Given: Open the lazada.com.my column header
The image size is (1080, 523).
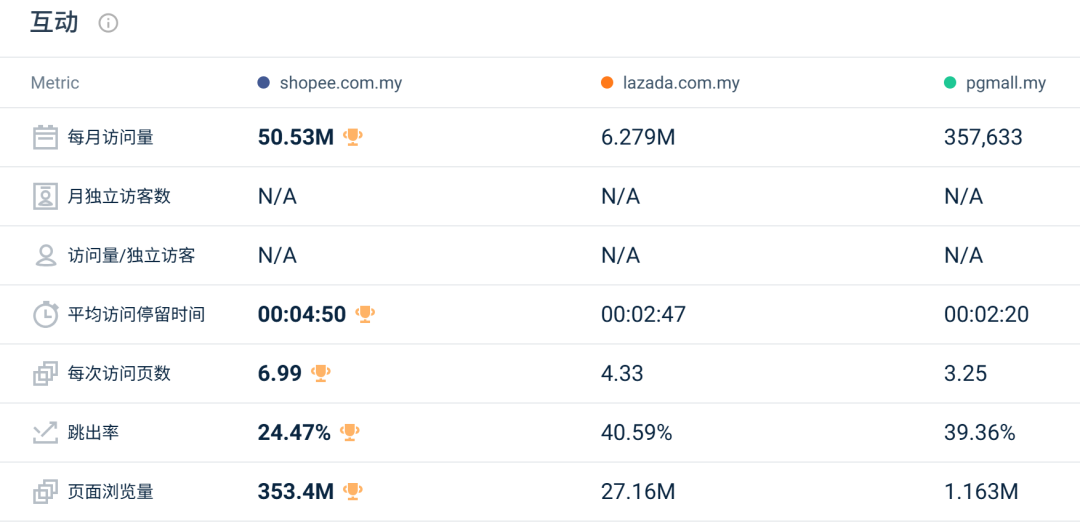Looking at the screenshot, I should tap(681, 83).
